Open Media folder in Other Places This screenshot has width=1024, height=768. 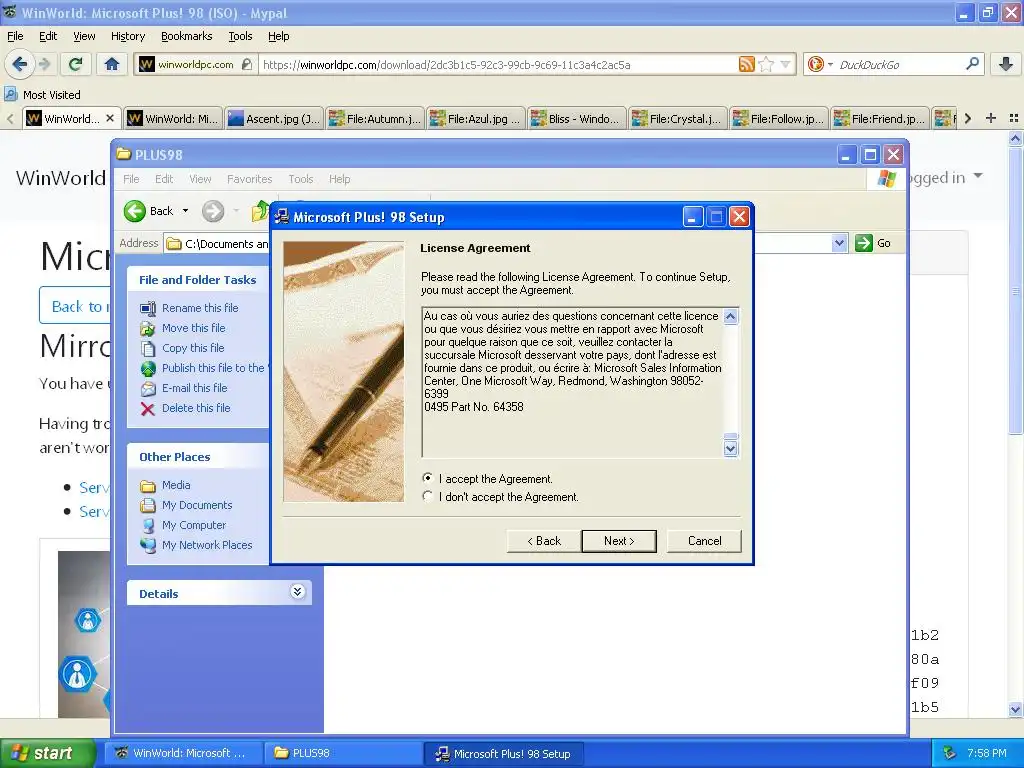click(x=176, y=485)
